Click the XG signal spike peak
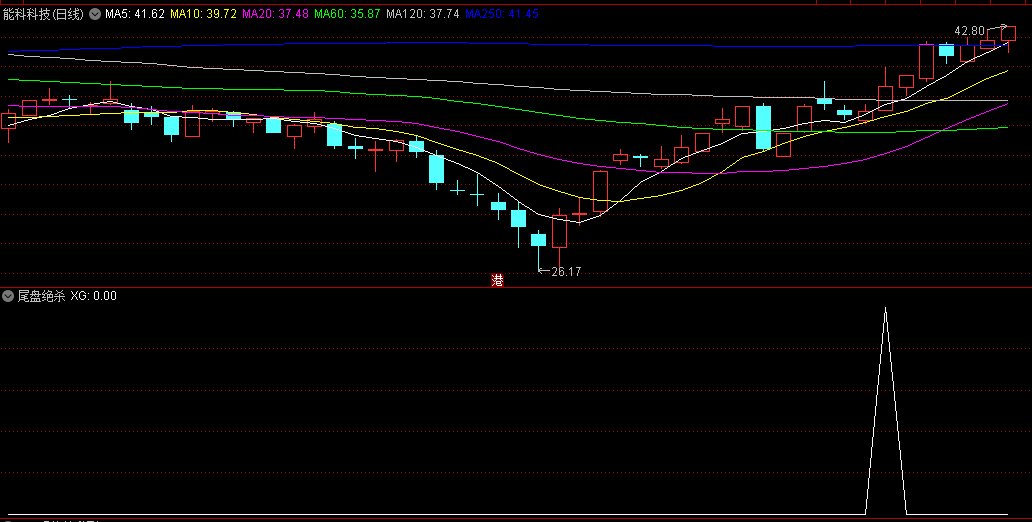1032x522 pixels. (x=885, y=308)
